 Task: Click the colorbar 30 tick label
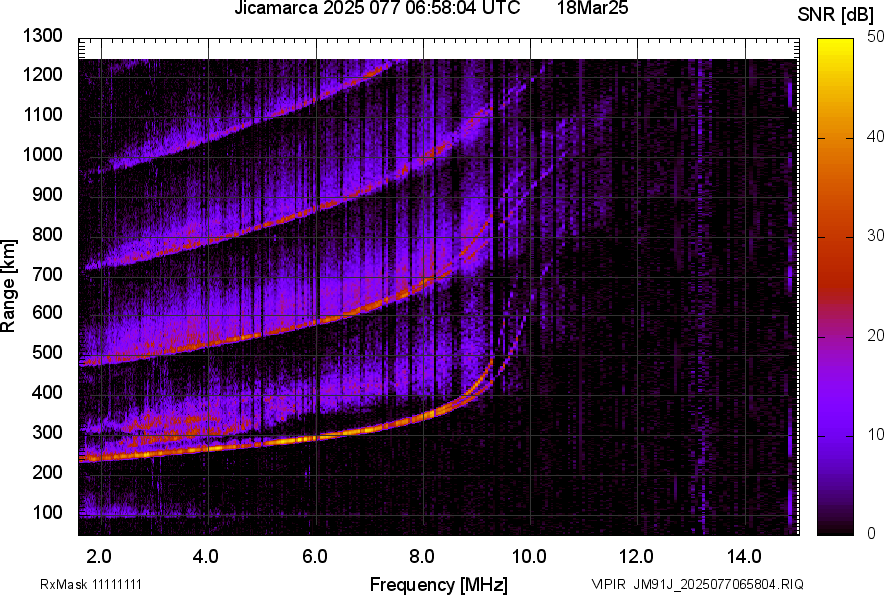pyautogui.click(x=876, y=235)
